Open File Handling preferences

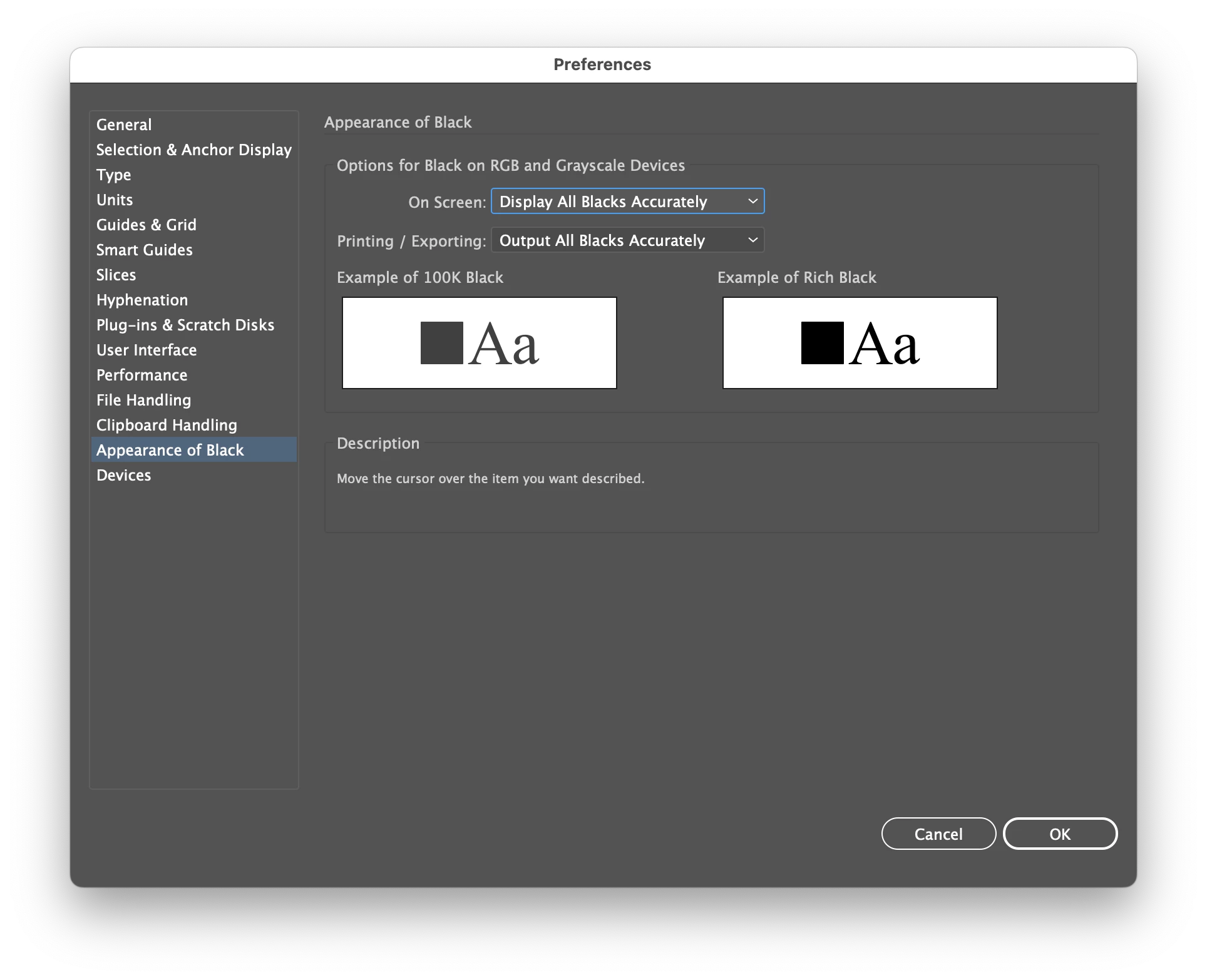point(144,400)
